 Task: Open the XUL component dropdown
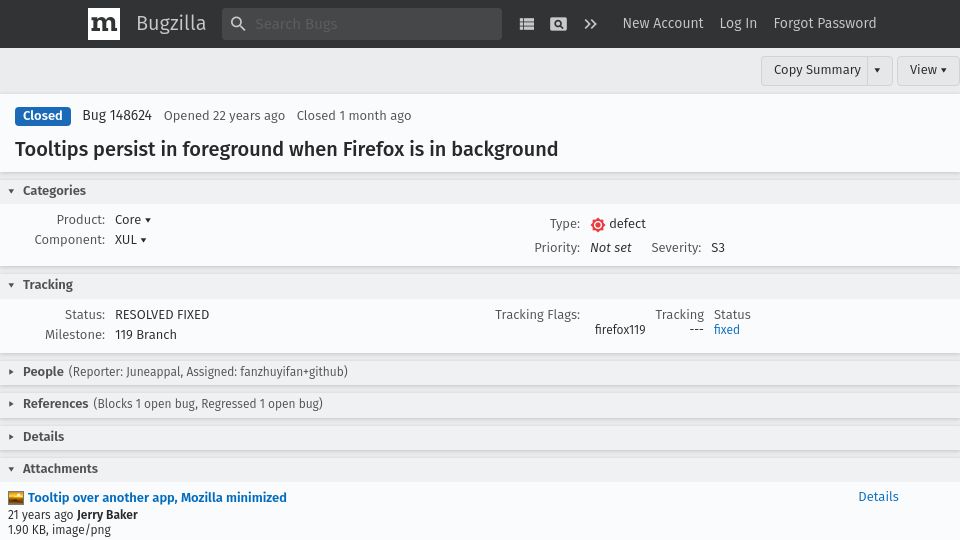130,239
